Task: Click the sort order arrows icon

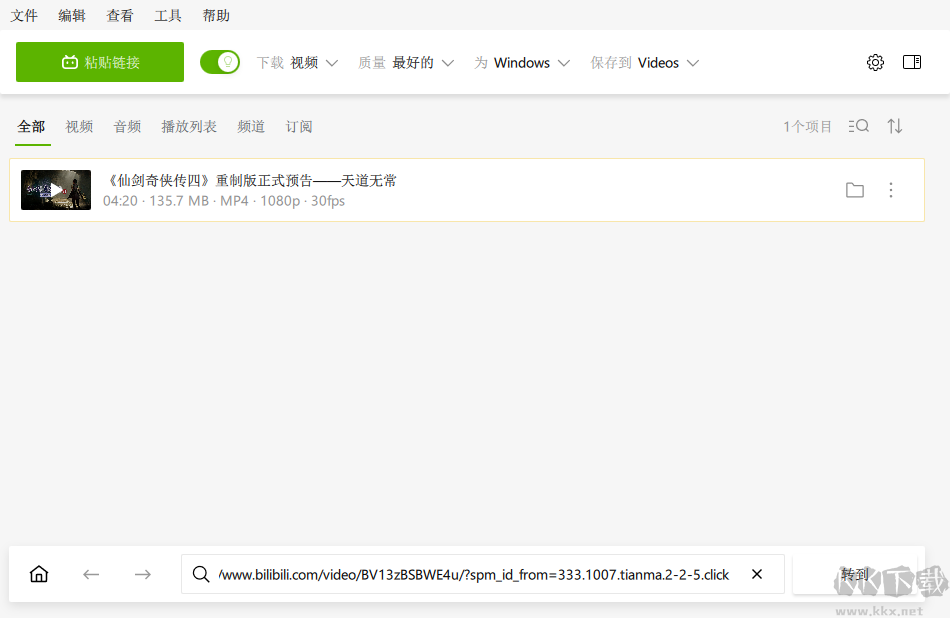Action: [x=895, y=126]
